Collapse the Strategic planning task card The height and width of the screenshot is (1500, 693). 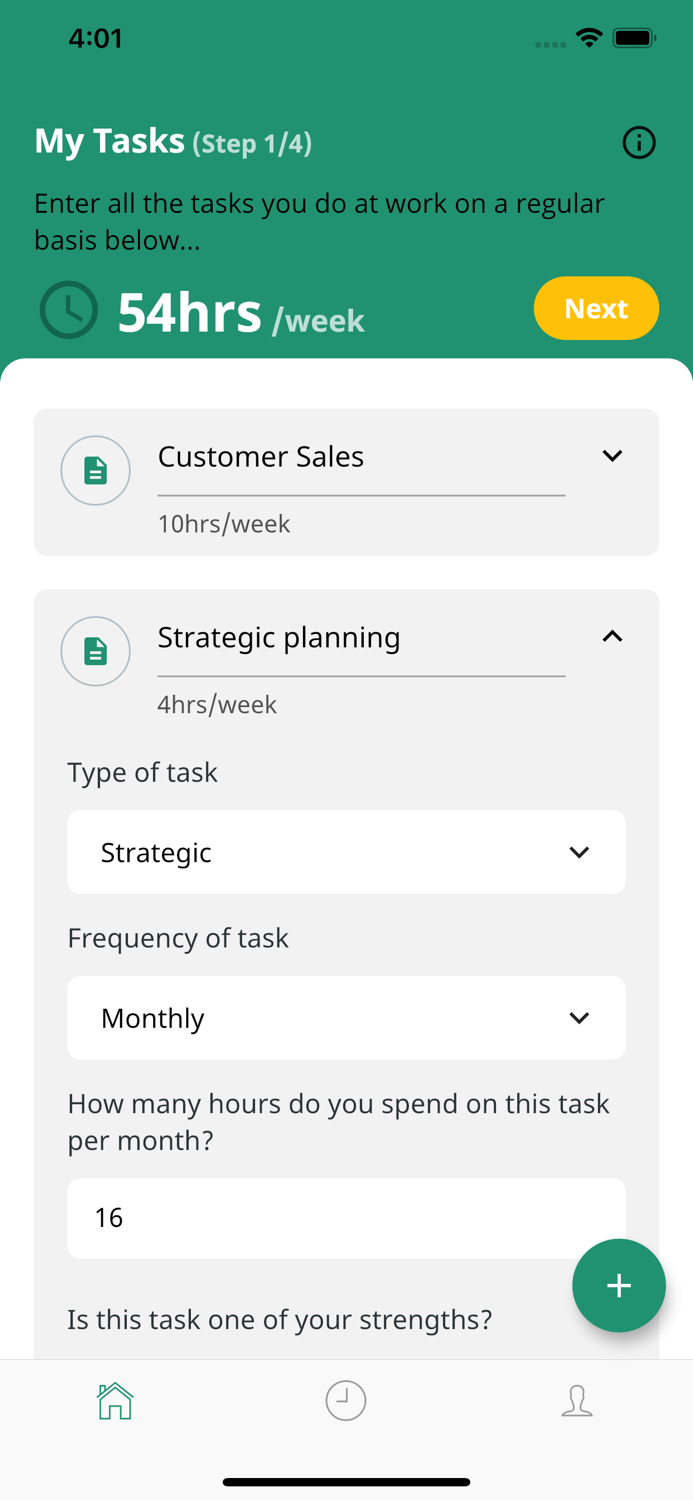click(612, 637)
